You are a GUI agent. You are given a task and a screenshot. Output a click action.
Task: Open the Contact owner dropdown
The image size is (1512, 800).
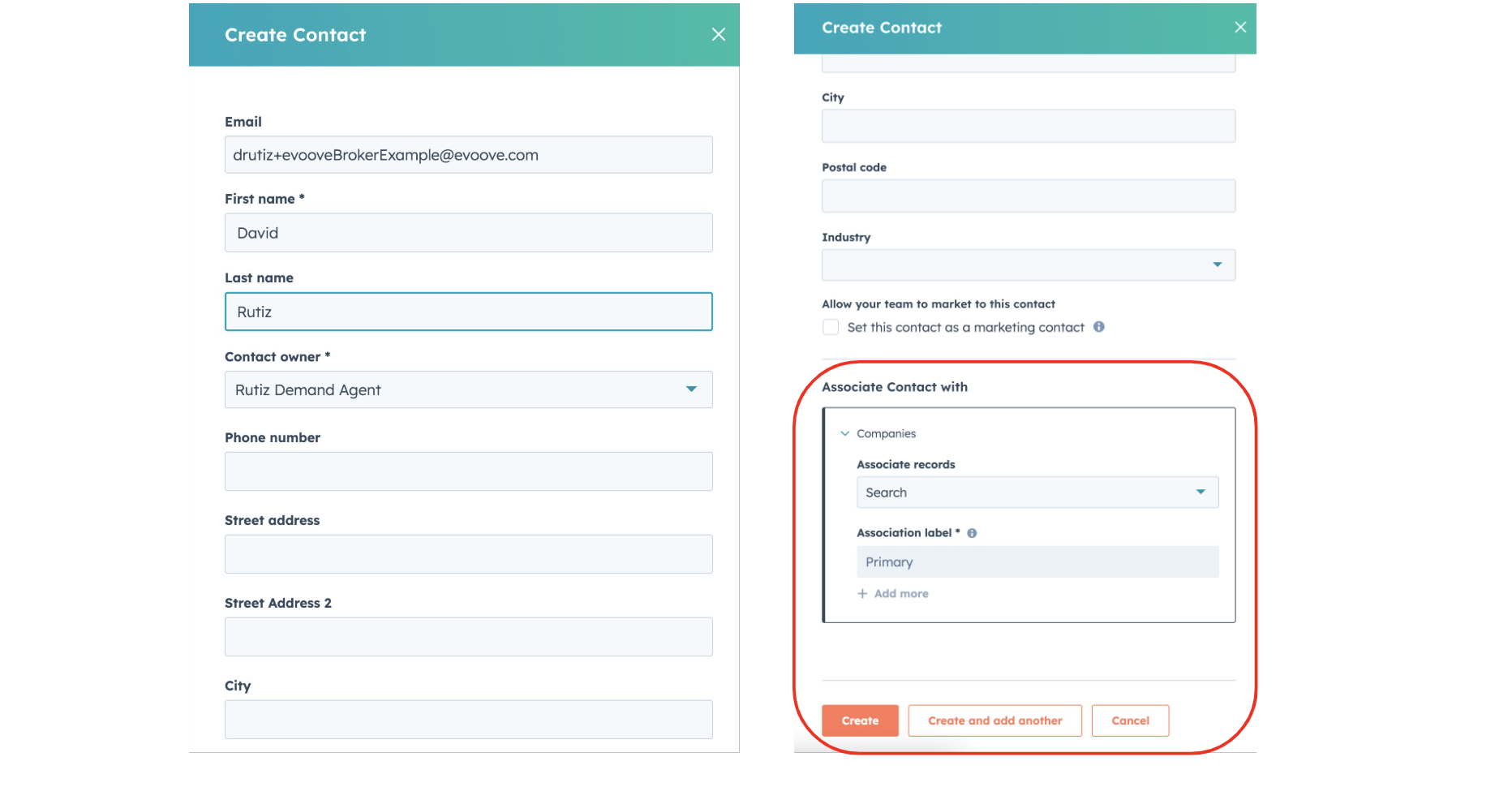(469, 389)
